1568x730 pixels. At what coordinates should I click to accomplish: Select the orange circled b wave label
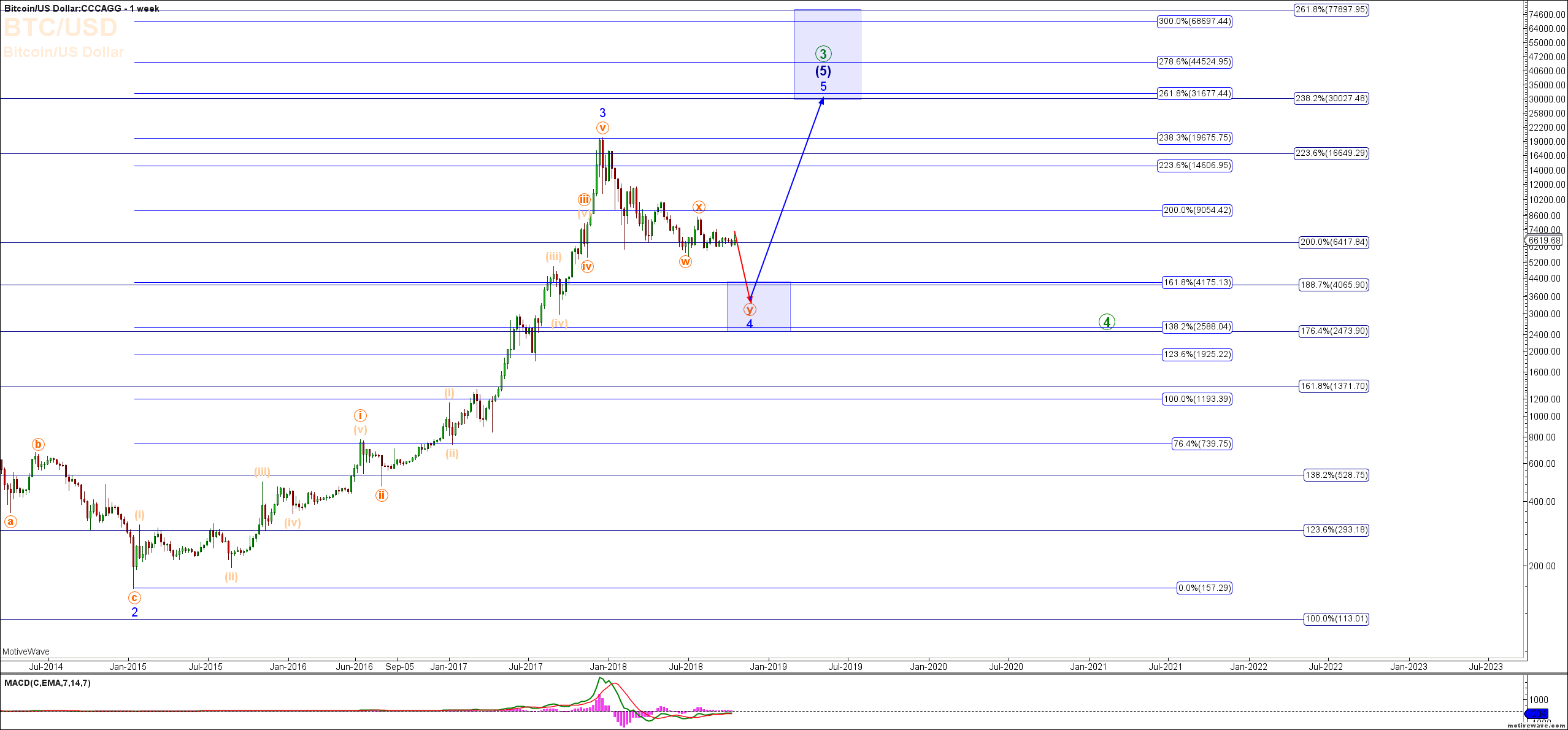[38, 445]
